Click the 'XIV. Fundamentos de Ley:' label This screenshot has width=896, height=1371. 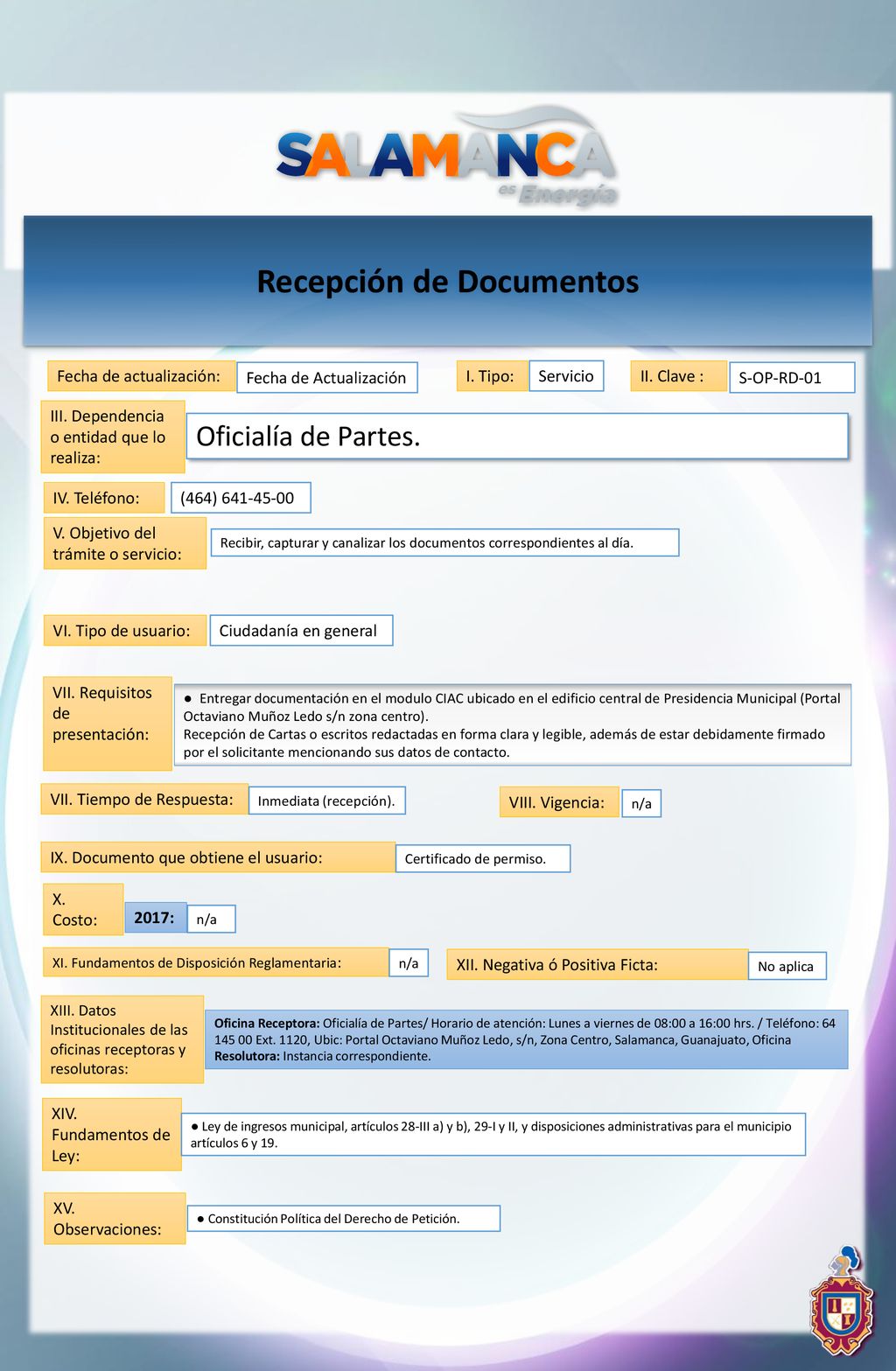tap(112, 1135)
